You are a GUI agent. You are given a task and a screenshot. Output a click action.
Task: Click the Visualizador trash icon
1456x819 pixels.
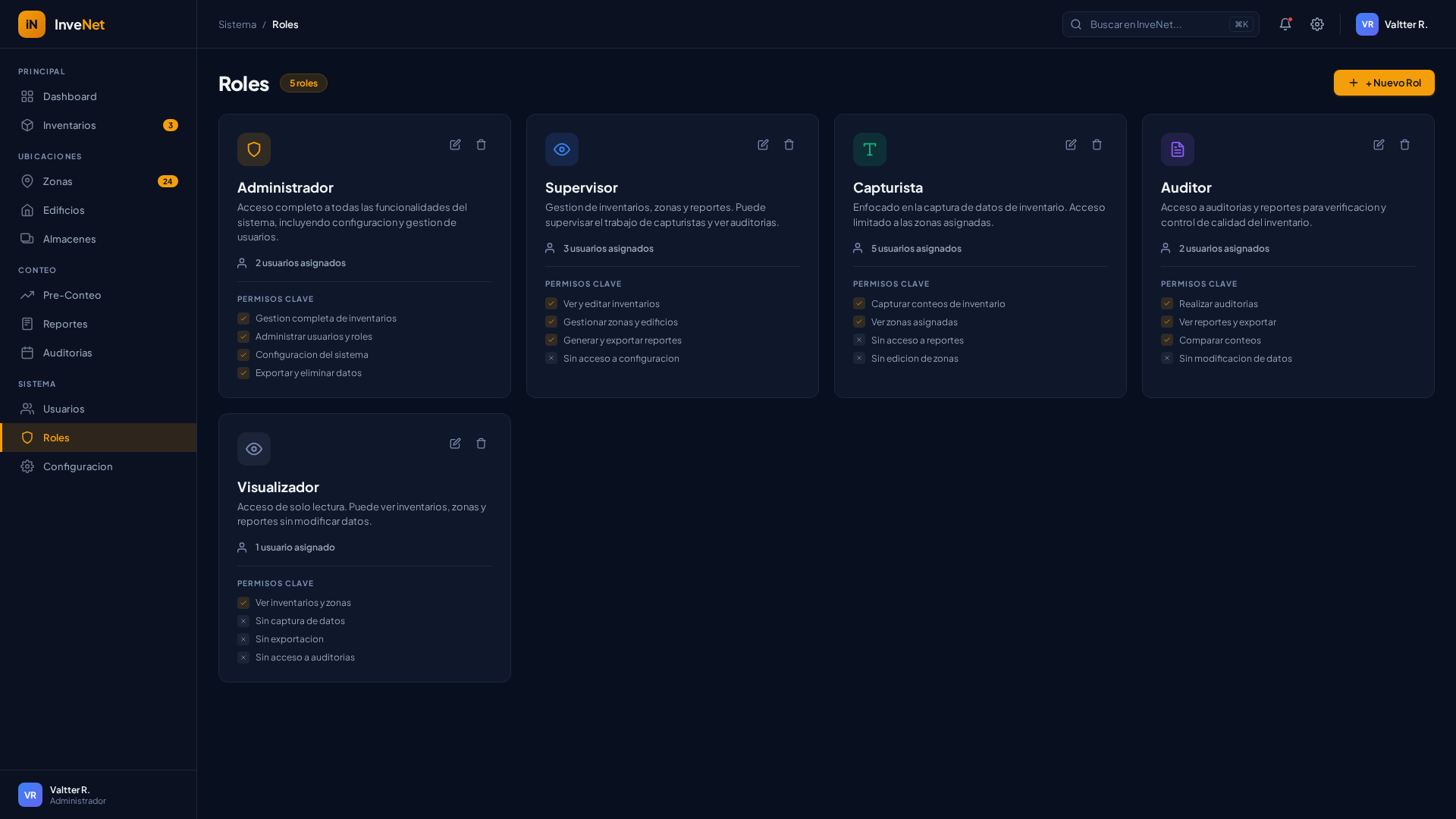click(x=481, y=444)
